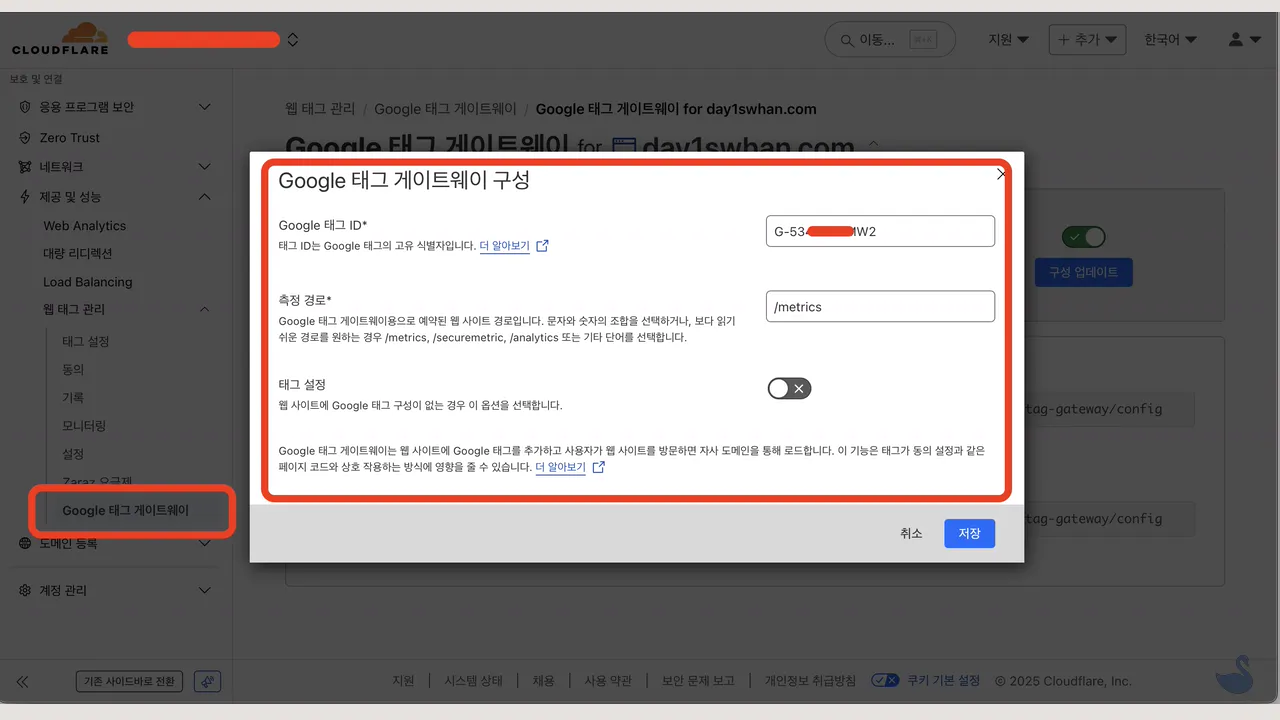Toggle the cookie preferences switch in footer
This screenshot has height=720, width=1280.
point(885,681)
